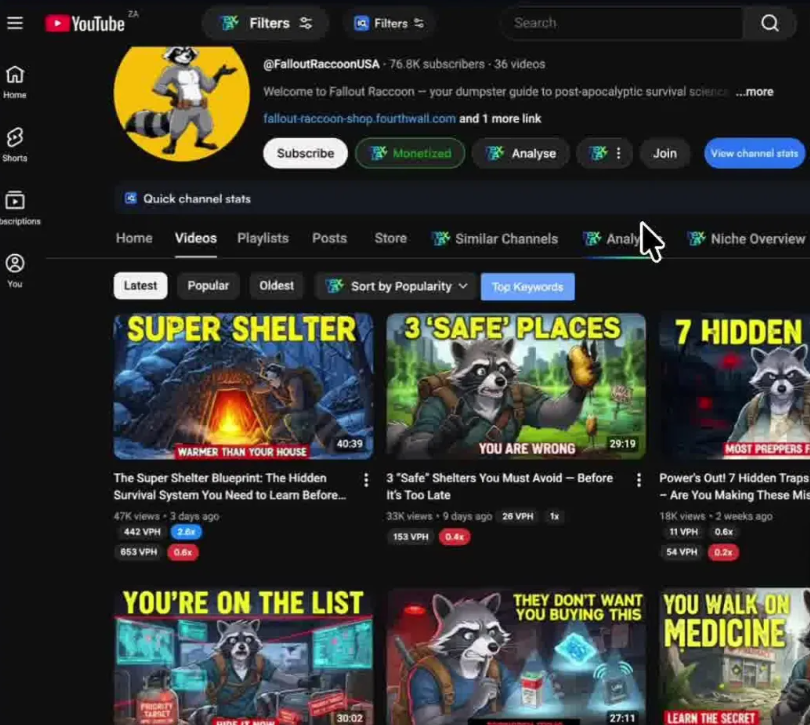Viewport: 810px width, 725px height.
Task: Open Subscriptions in the sidebar
Action: coord(15,208)
